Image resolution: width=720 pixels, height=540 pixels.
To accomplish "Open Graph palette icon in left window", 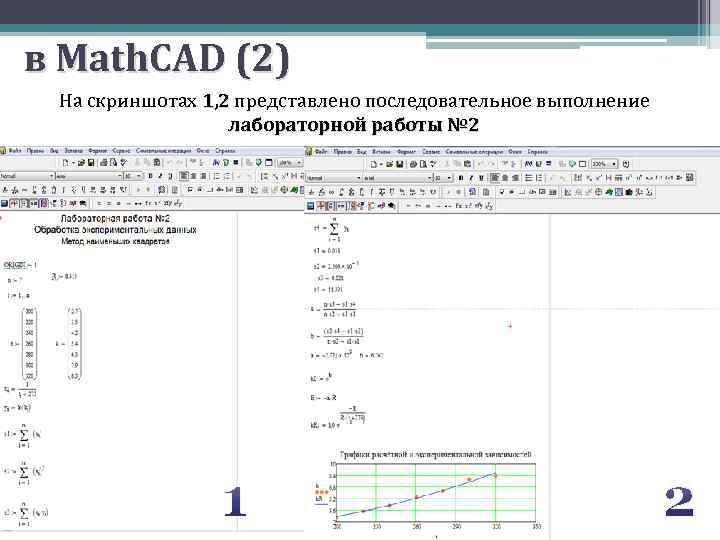I will 14,203.
